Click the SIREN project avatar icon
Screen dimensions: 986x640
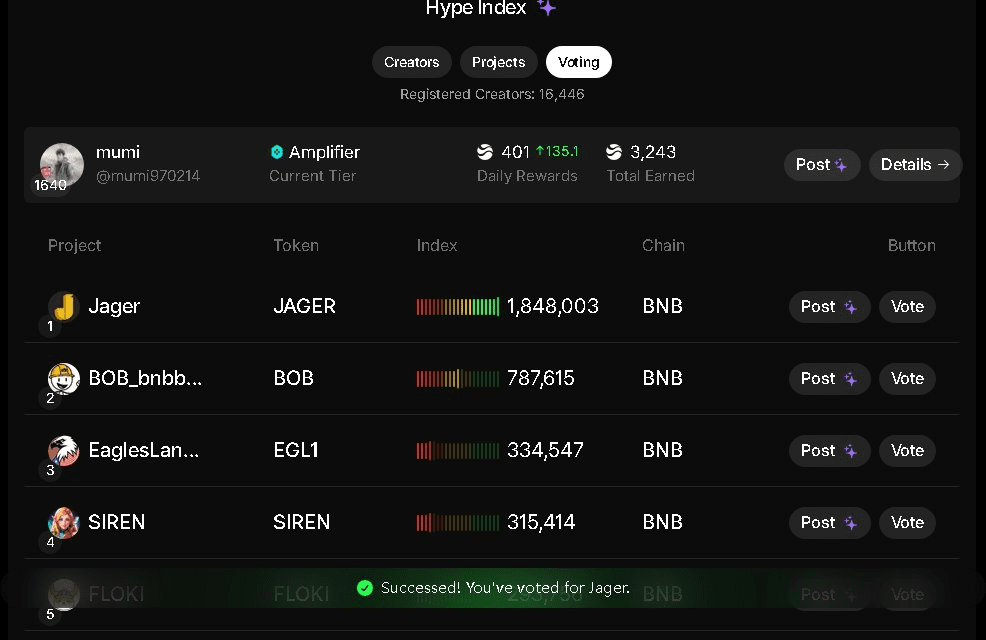point(64,523)
